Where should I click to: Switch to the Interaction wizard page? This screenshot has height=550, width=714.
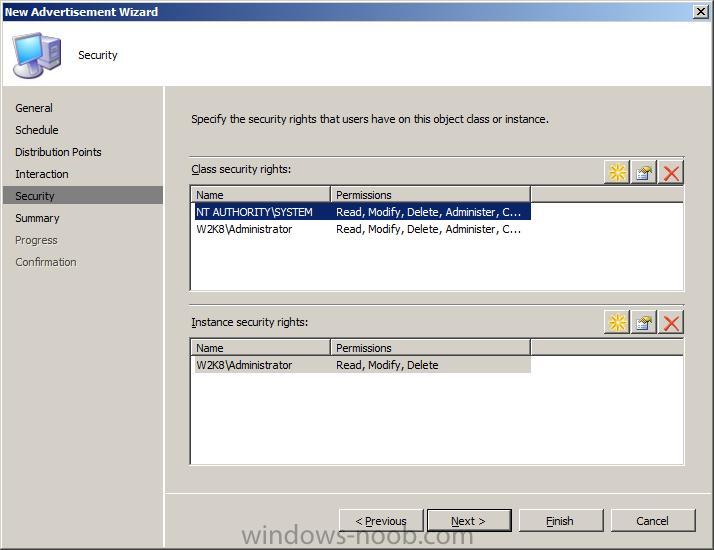pyautogui.click(x=42, y=174)
